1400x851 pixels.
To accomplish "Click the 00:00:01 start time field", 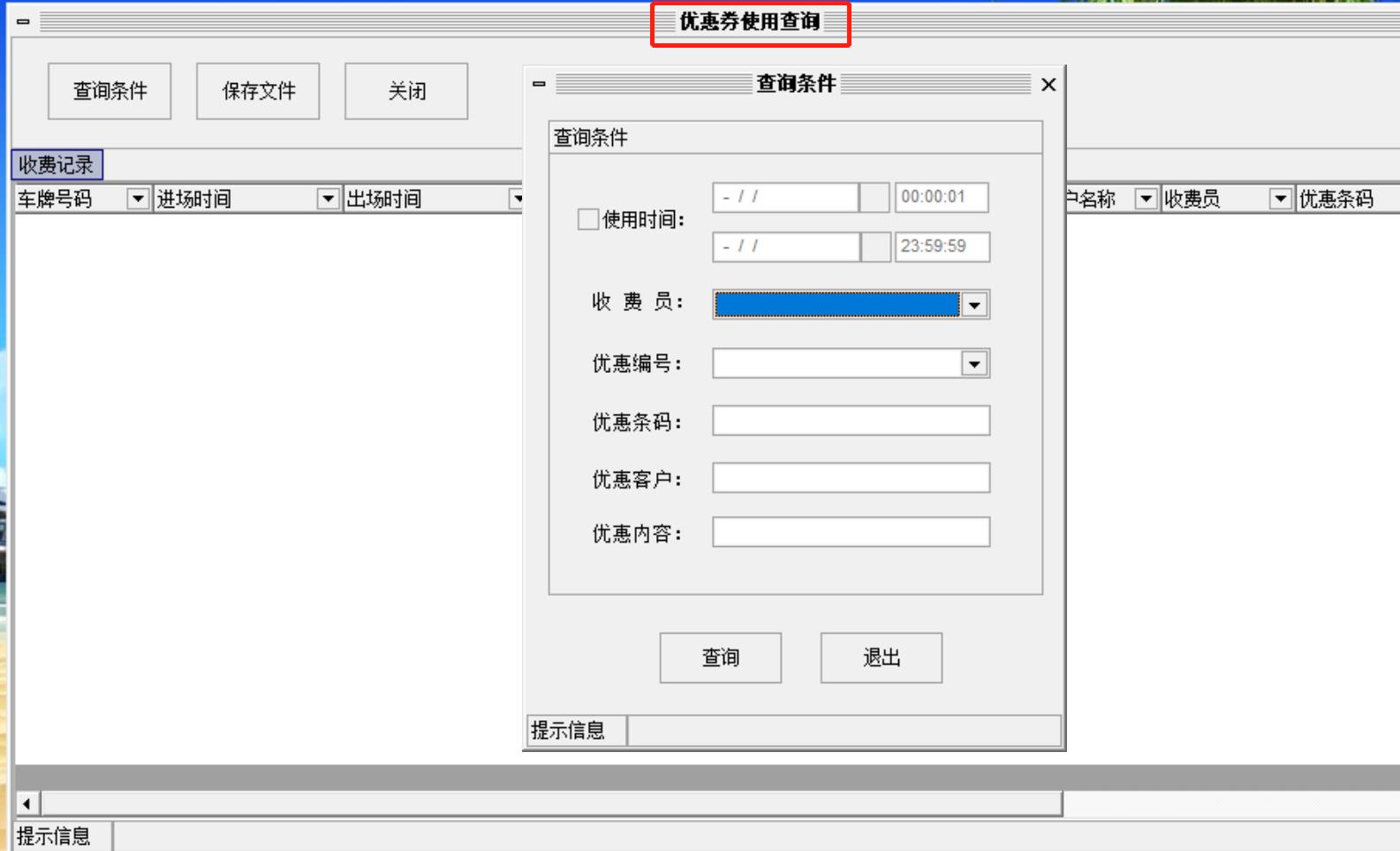I will pos(942,197).
